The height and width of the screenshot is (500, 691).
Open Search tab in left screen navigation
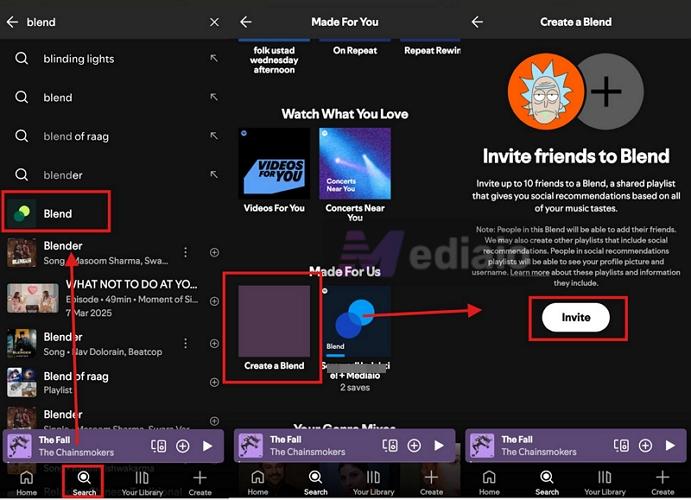pyautogui.click(x=84, y=482)
